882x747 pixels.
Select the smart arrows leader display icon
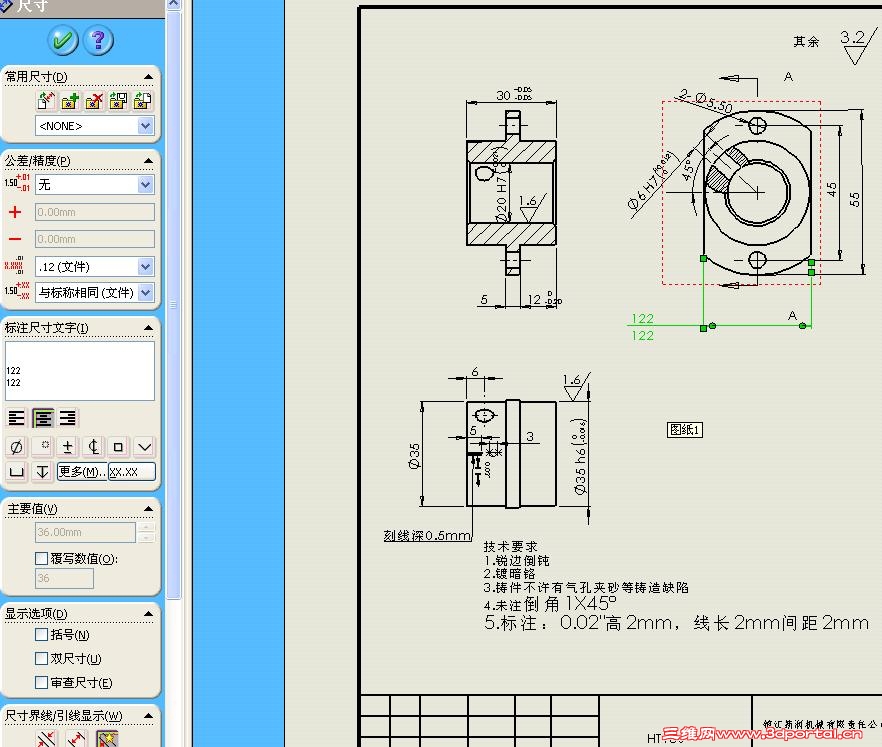[x=107, y=739]
